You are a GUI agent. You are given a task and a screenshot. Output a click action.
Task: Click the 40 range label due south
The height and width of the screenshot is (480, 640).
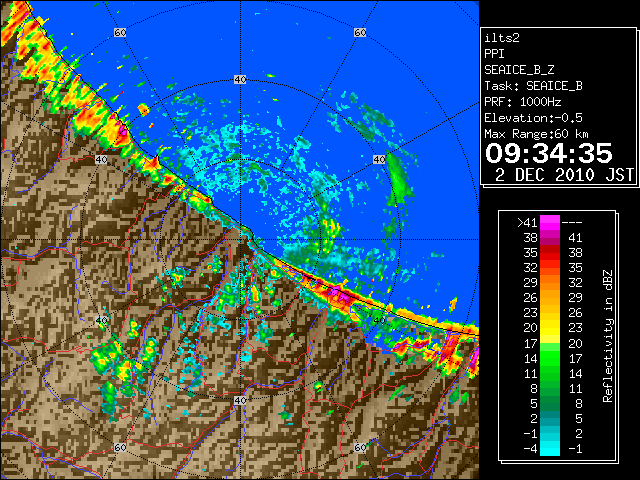240,400
